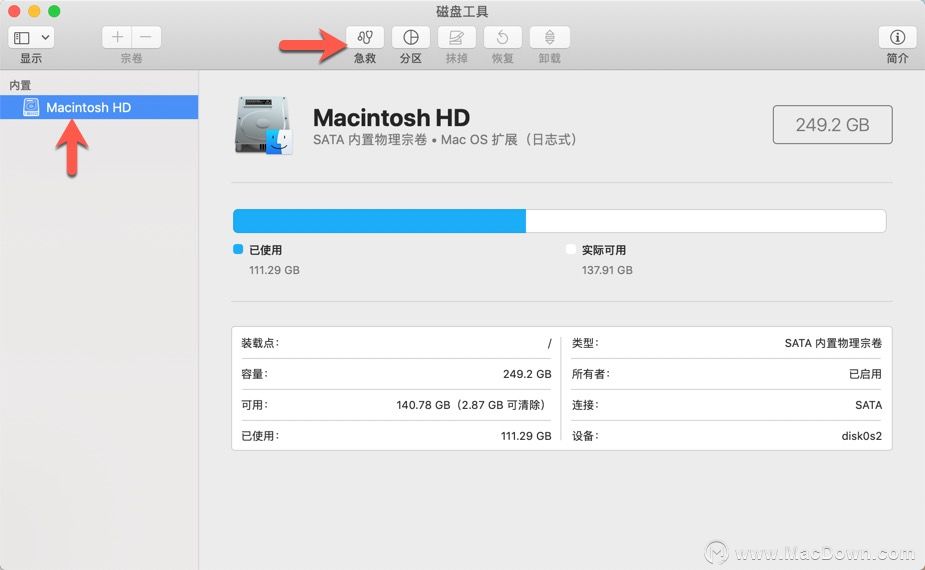
Task: Click the Macintosh HD title heading
Action: pyautogui.click(x=391, y=117)
